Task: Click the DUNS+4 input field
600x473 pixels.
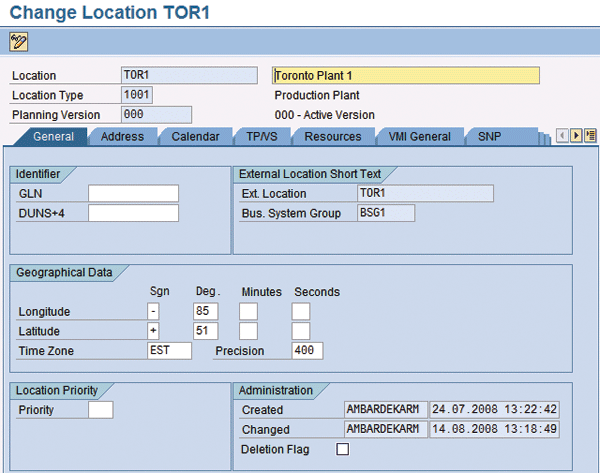Action: point(133,213)
